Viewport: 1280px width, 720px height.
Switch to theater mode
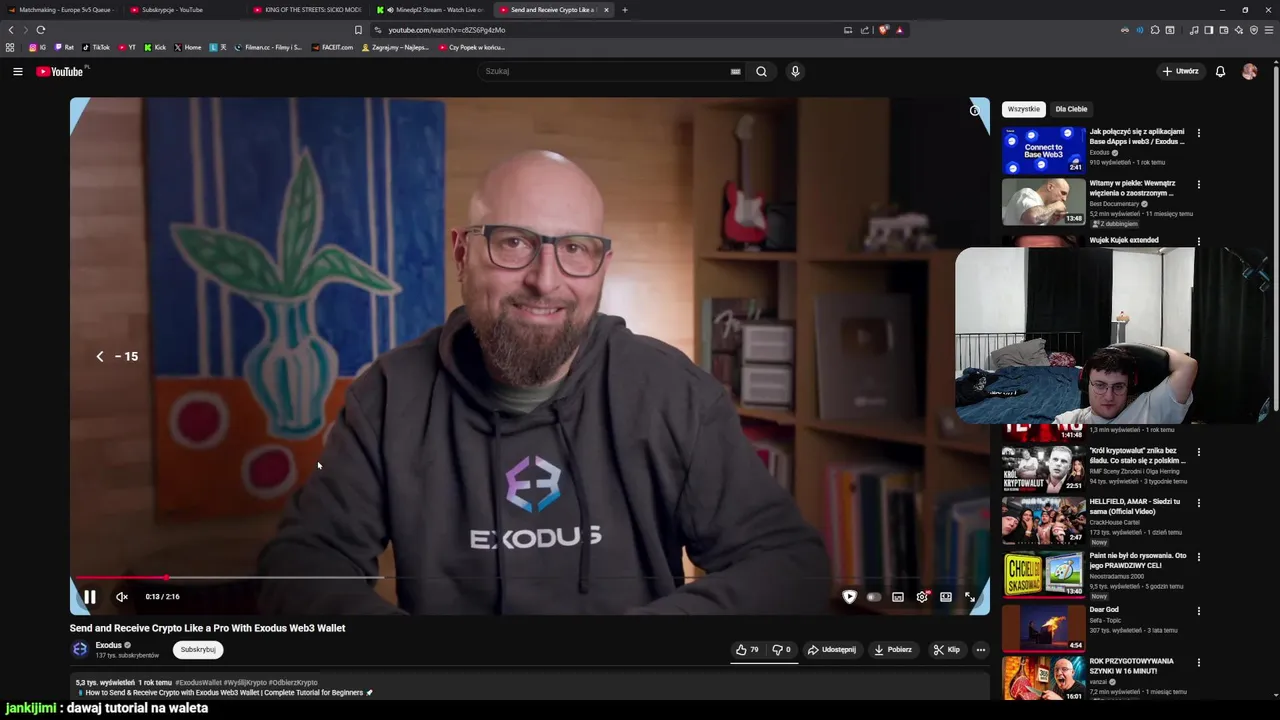point(946,597)
